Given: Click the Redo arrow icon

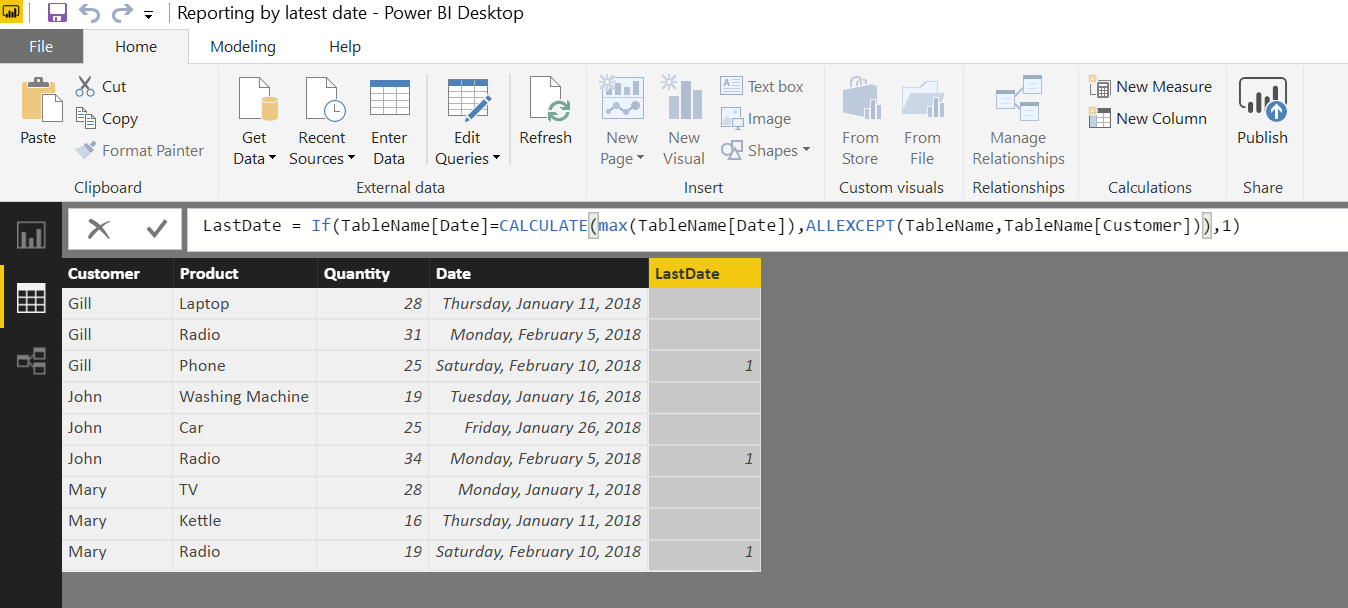Looking at the screenshot, I should (122, 14).
